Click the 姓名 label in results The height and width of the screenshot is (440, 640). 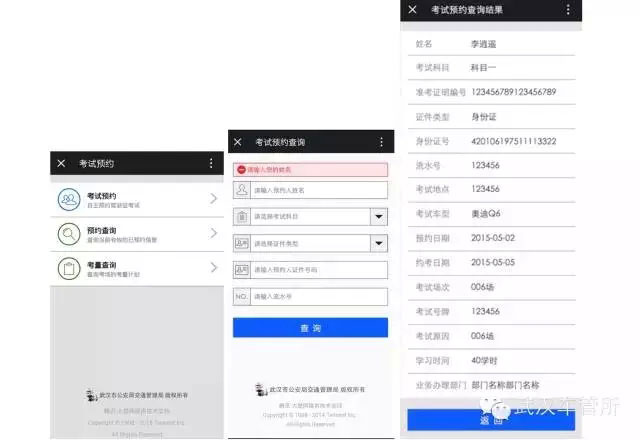point(424,44)
